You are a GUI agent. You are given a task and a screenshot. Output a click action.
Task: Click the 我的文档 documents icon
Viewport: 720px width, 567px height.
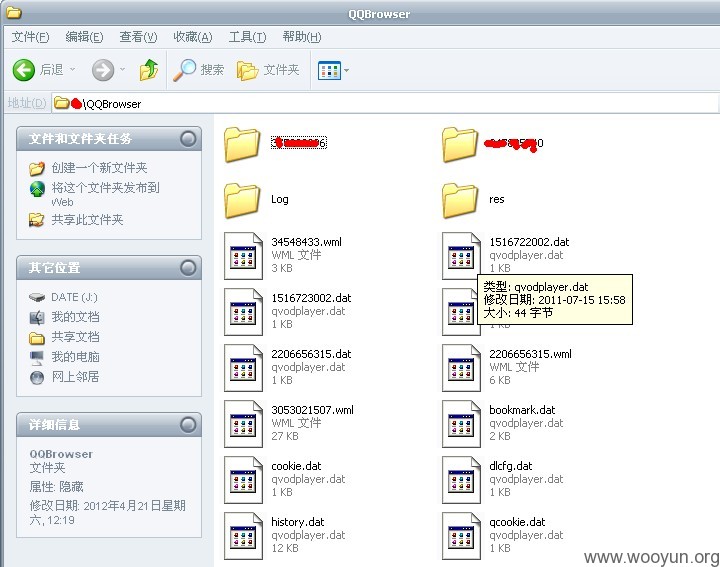point(37,317)
